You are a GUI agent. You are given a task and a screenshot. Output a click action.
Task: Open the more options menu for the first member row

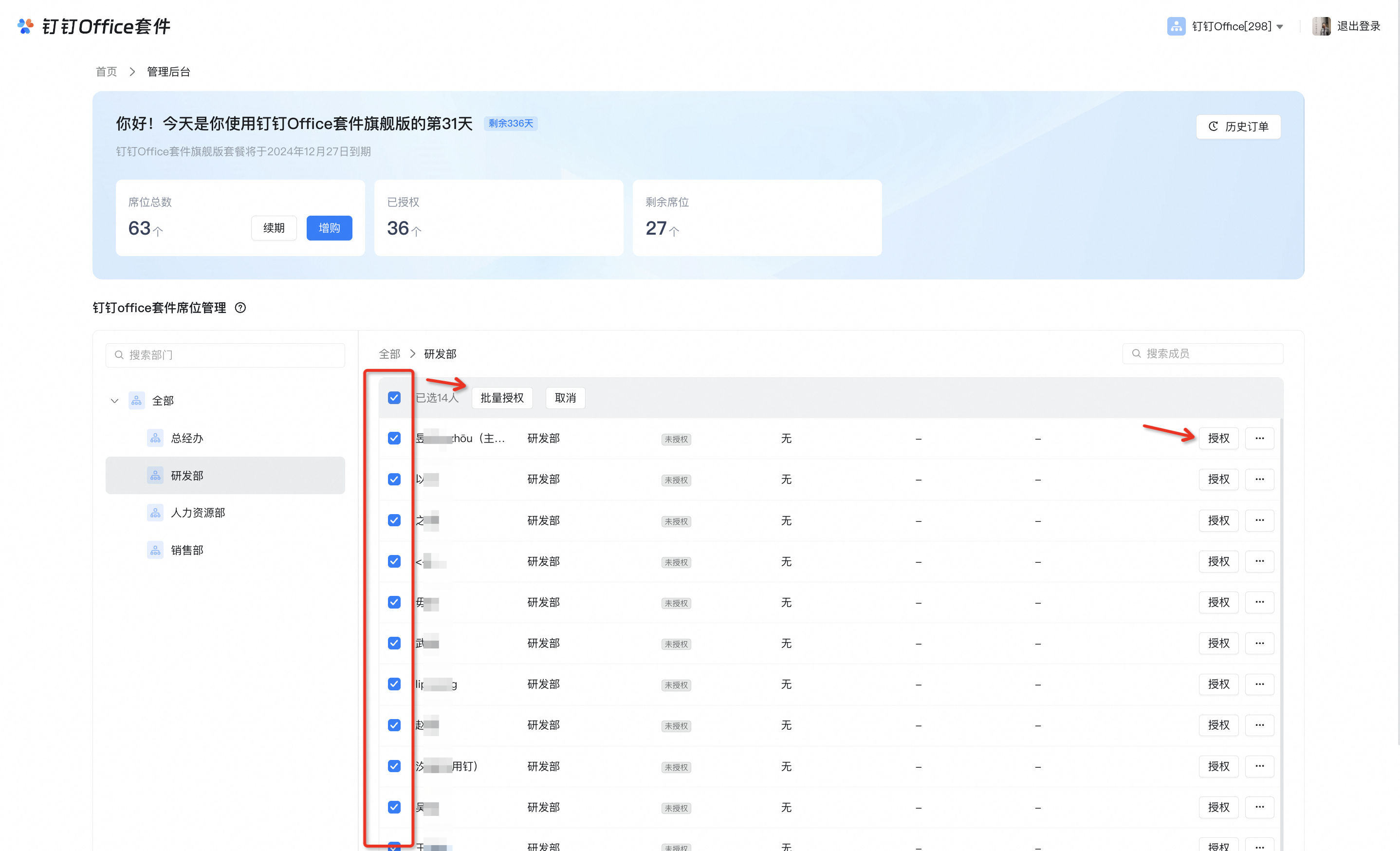tap(1259, 438)
